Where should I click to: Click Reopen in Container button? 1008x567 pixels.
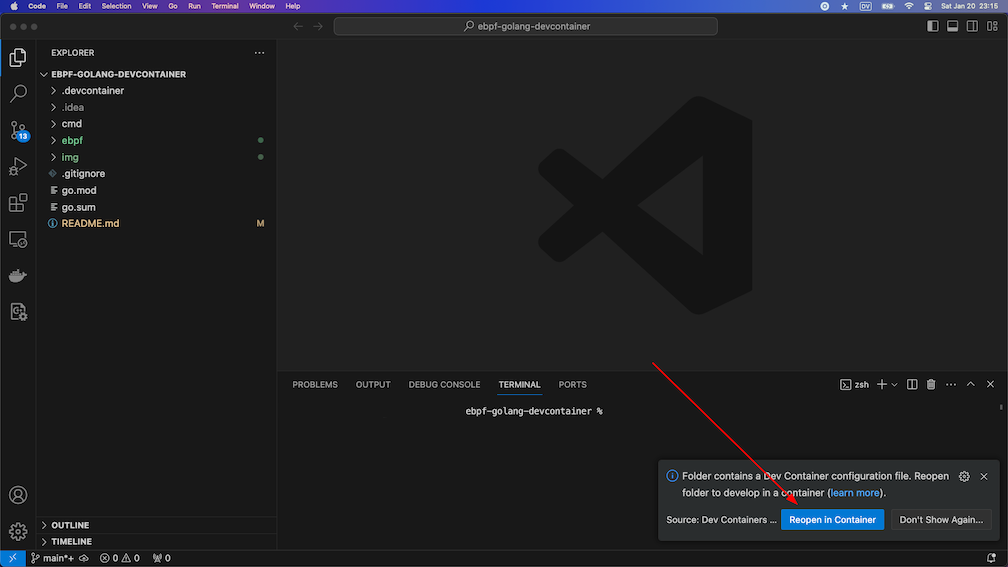[832, 519]
